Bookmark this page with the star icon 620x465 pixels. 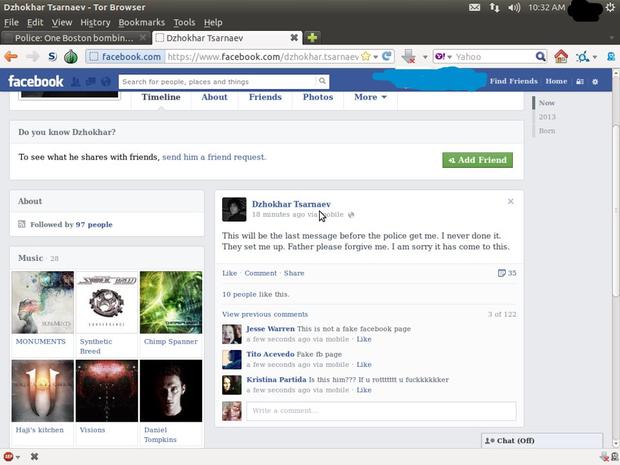pos(366,57)
